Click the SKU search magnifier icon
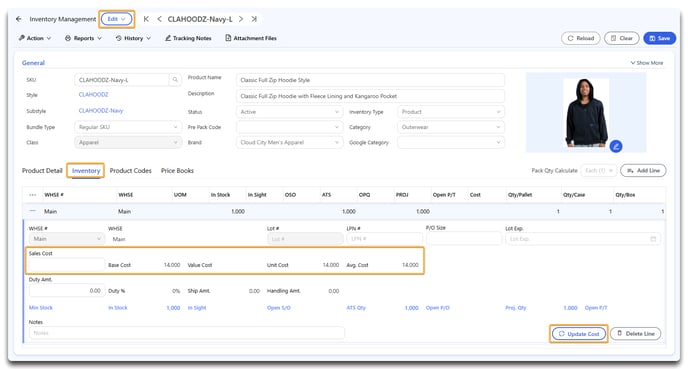688x369 pixels. point(175,80)
